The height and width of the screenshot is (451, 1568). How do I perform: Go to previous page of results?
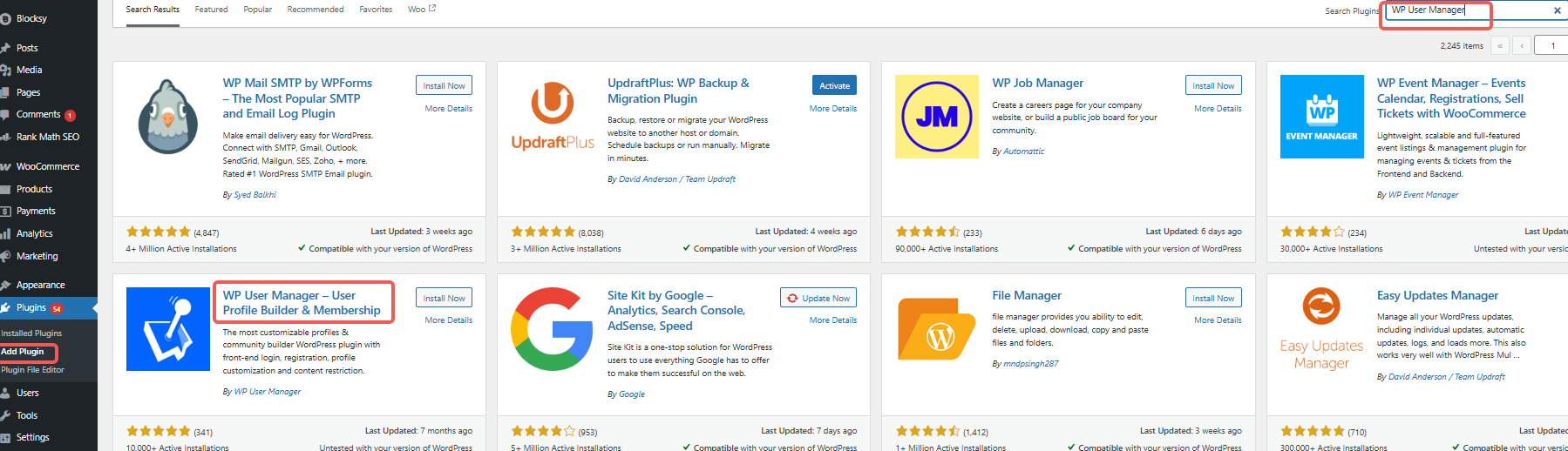1522,45
